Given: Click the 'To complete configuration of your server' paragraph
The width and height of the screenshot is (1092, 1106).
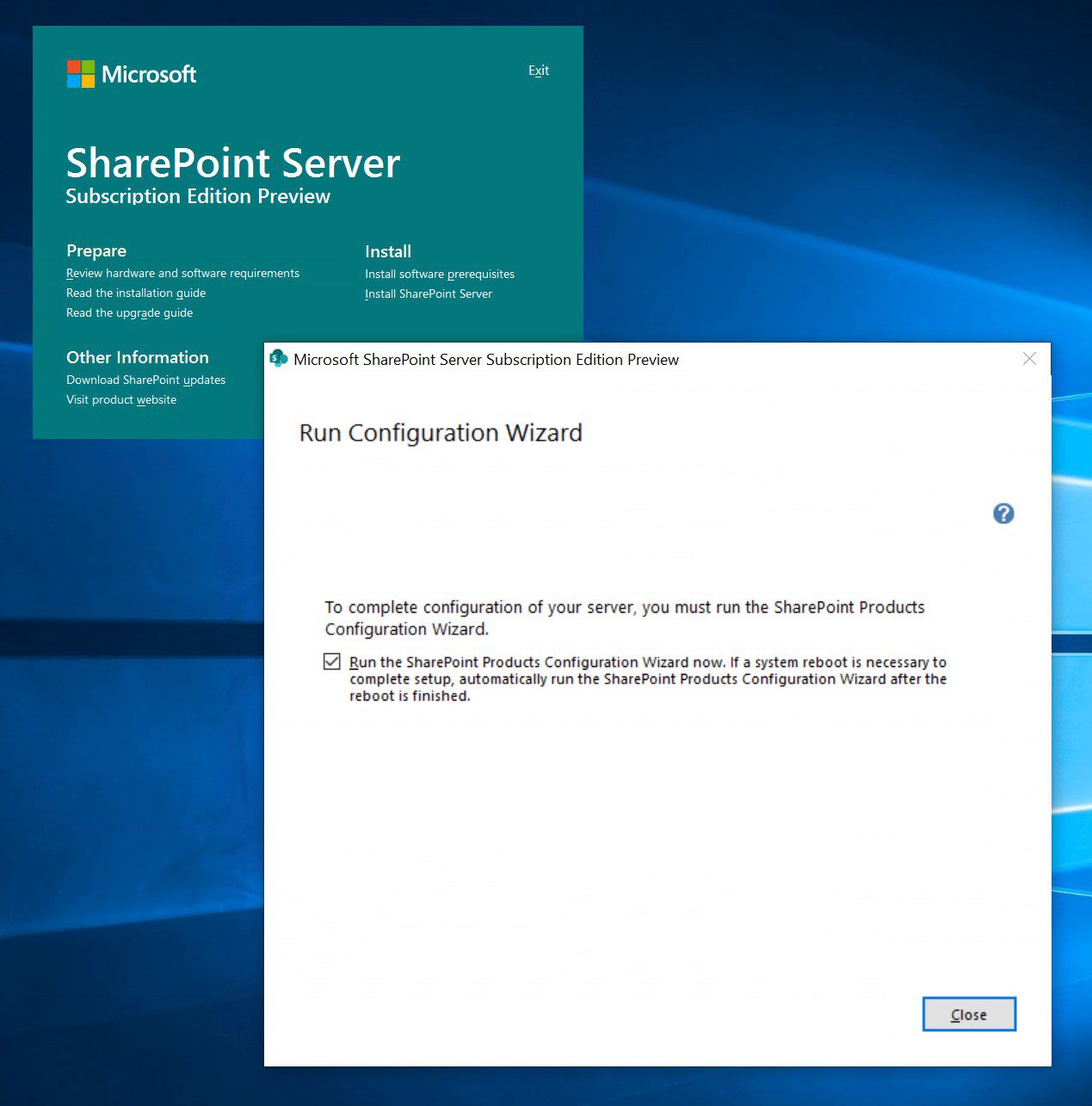Looking at the screenshot, I should pyautogui.click(x=625, y=618).
